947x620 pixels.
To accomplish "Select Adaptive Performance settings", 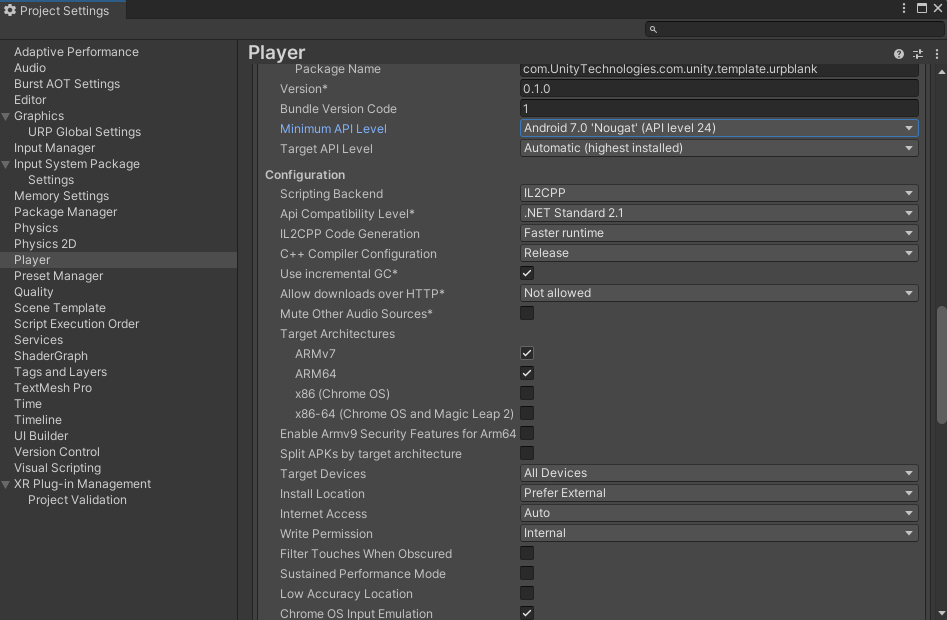I will [x=76, y=52].
